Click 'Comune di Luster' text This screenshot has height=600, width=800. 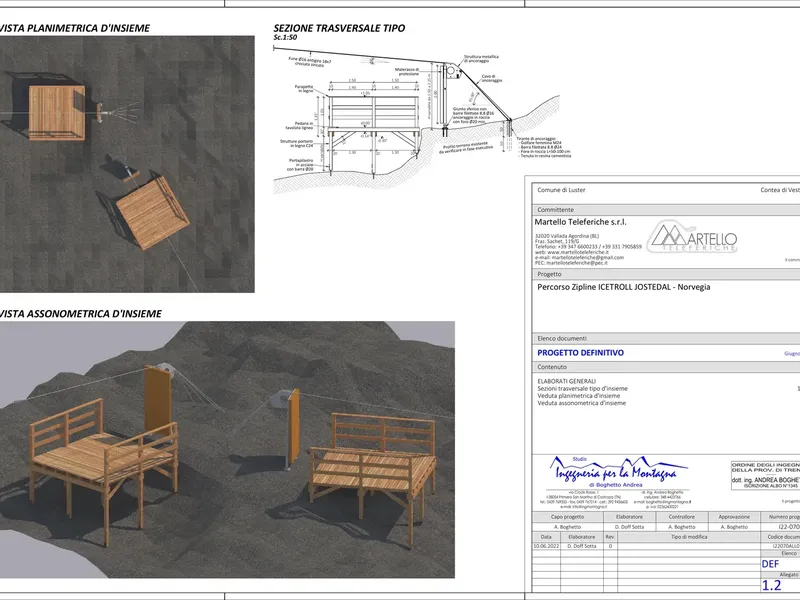(x=561, y=190)
